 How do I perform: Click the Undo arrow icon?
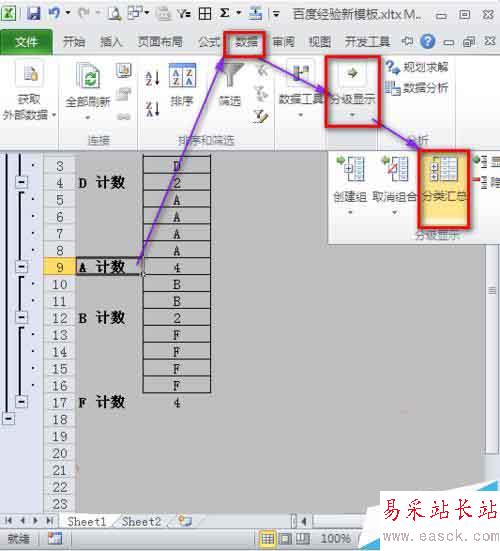[x=54, y=13]
